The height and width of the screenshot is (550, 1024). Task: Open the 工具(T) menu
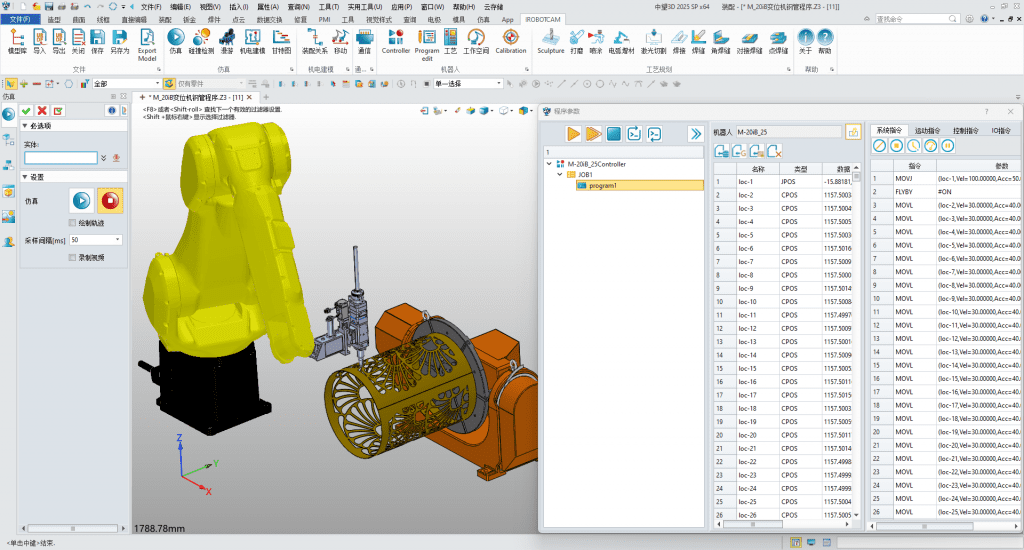[329, 6]
